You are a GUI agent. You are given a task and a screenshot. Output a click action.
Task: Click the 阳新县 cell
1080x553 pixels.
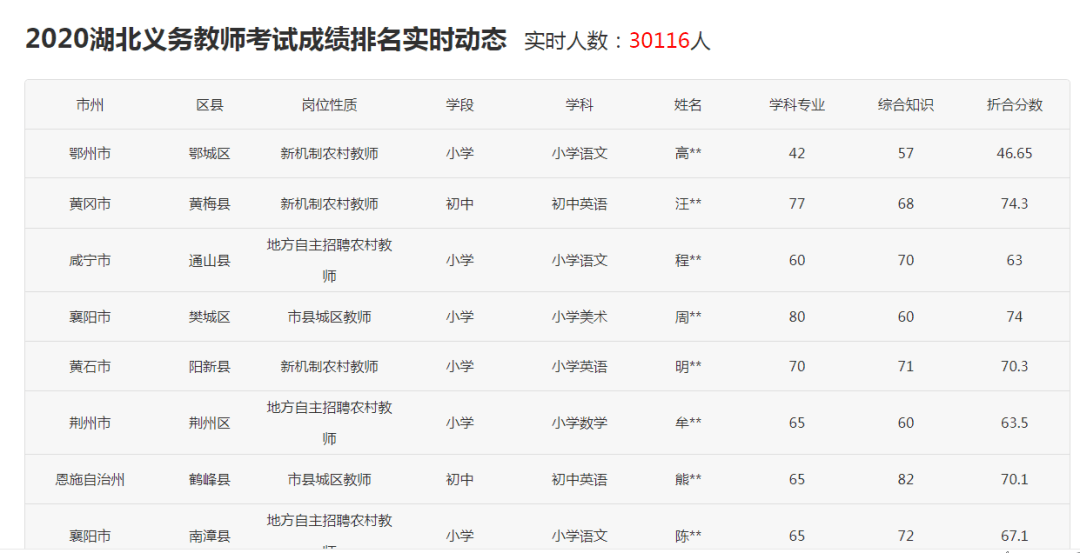[x=209, y=366]
